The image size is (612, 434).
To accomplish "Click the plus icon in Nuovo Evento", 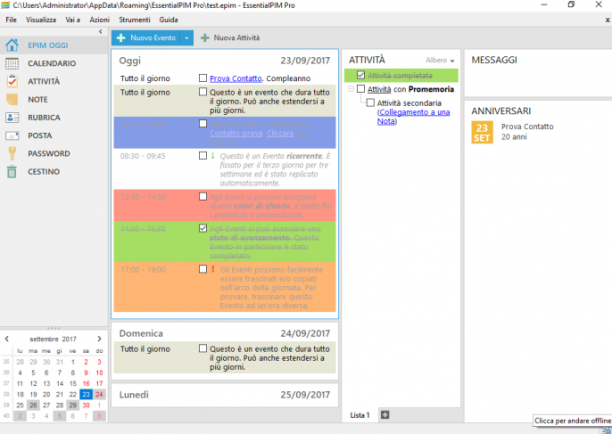I will click(x=121, y=38).
